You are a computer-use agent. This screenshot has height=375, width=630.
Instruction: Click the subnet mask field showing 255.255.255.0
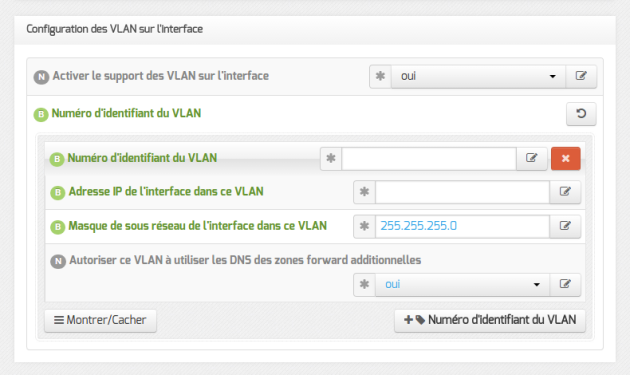[462, 226]
